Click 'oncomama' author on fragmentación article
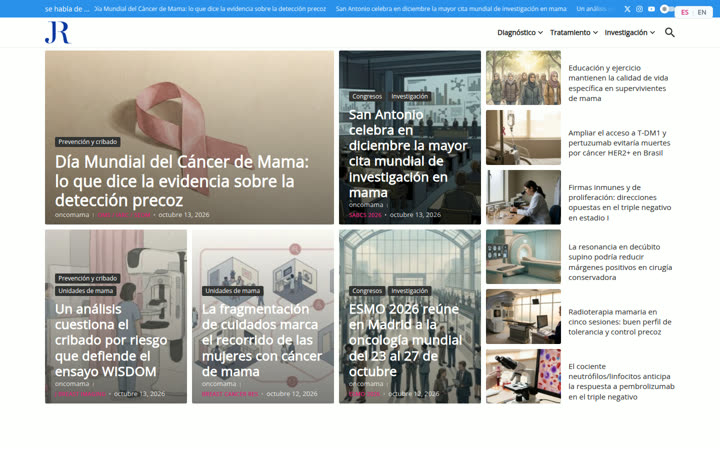Screen dimensions: 720x450 coord(219,384)
